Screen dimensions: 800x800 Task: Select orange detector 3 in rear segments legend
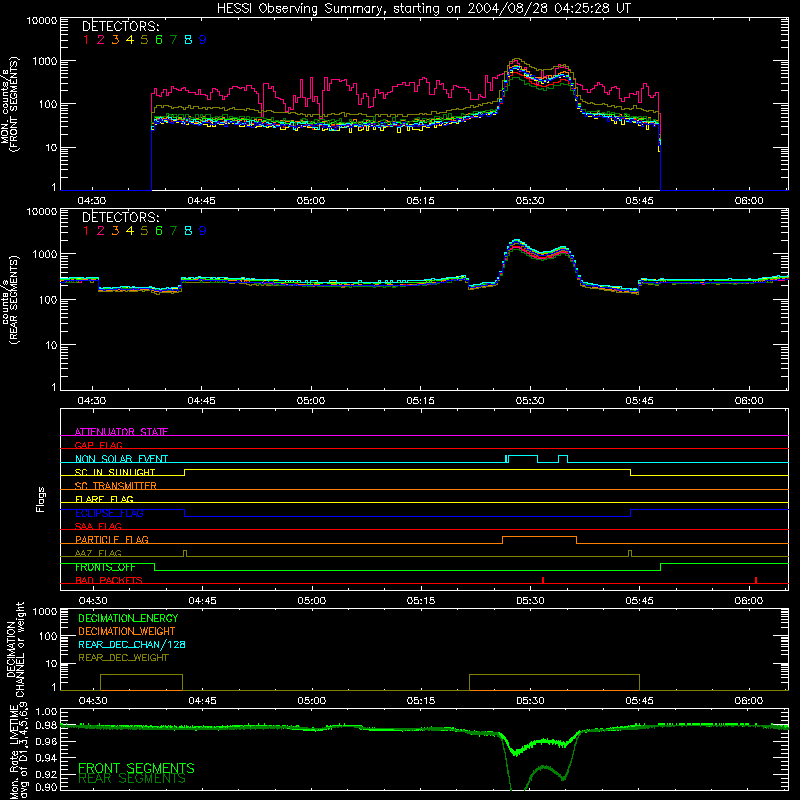click(115, 231)
